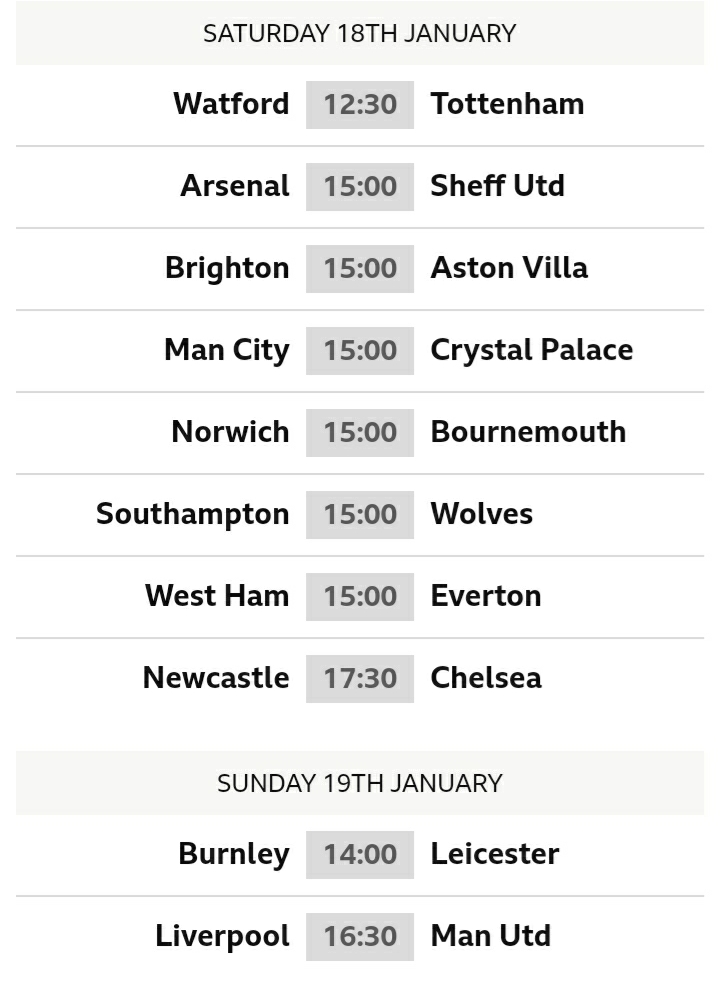Open Norwich fixture link
This screenshot has height=990, width=720.
click(231, 432)
